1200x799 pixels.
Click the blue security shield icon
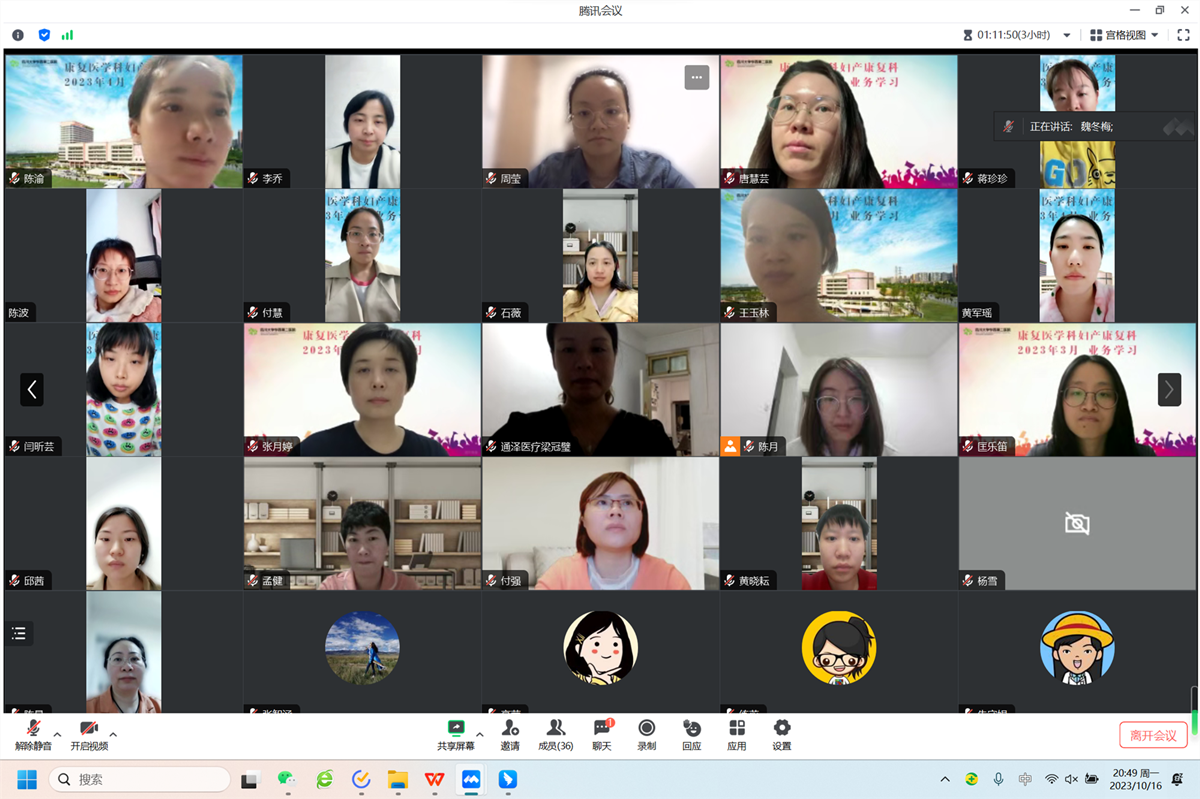[x=44, y=35]
